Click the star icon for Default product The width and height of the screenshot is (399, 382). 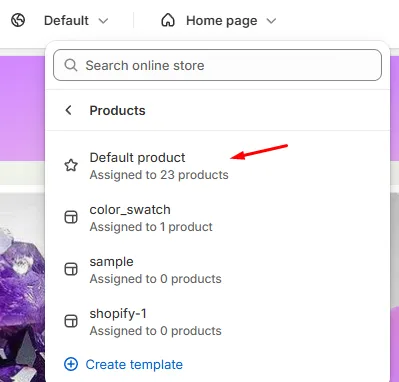click(71, 165)
